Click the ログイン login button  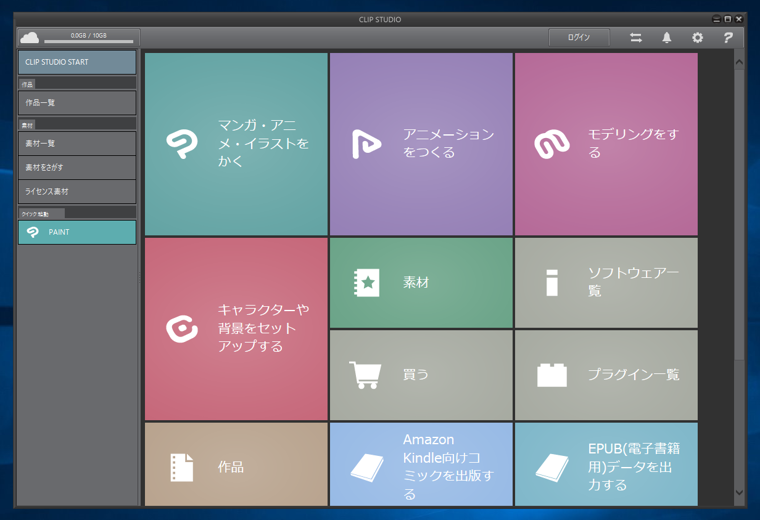(579, 37)
